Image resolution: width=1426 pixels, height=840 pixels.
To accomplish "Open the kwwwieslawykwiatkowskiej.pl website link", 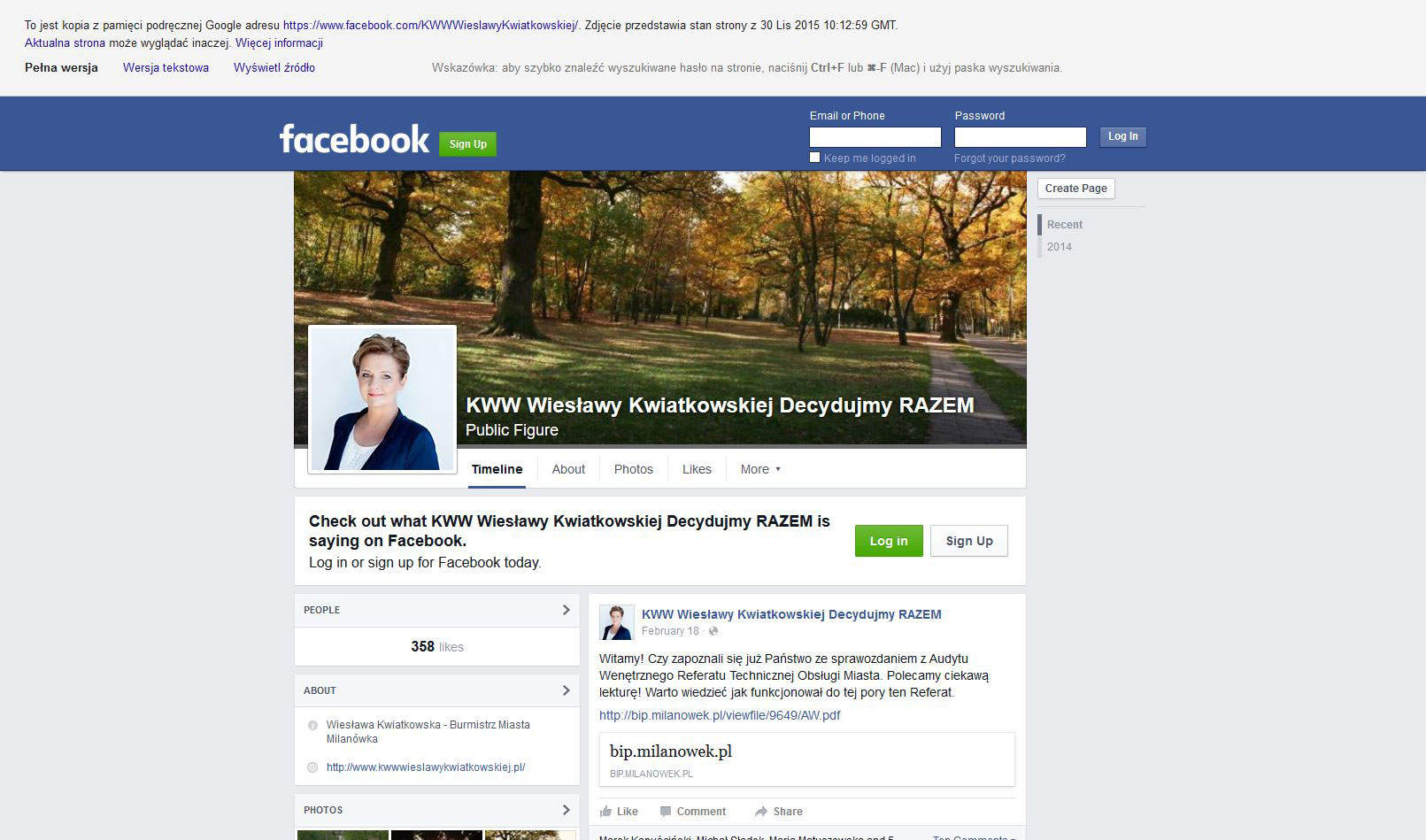I will click(426, 767).
